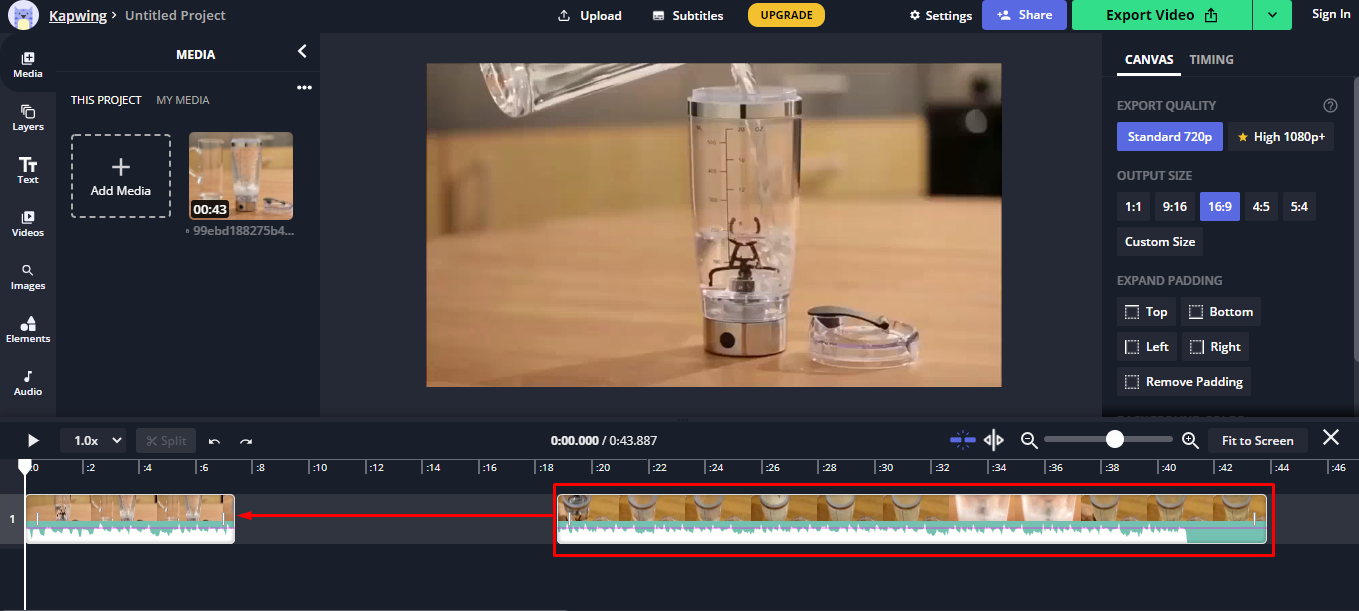The height and width of the screenshot is (611, 1359).
Task: Click the Upload button in top bar
Action: pos(589,15)
